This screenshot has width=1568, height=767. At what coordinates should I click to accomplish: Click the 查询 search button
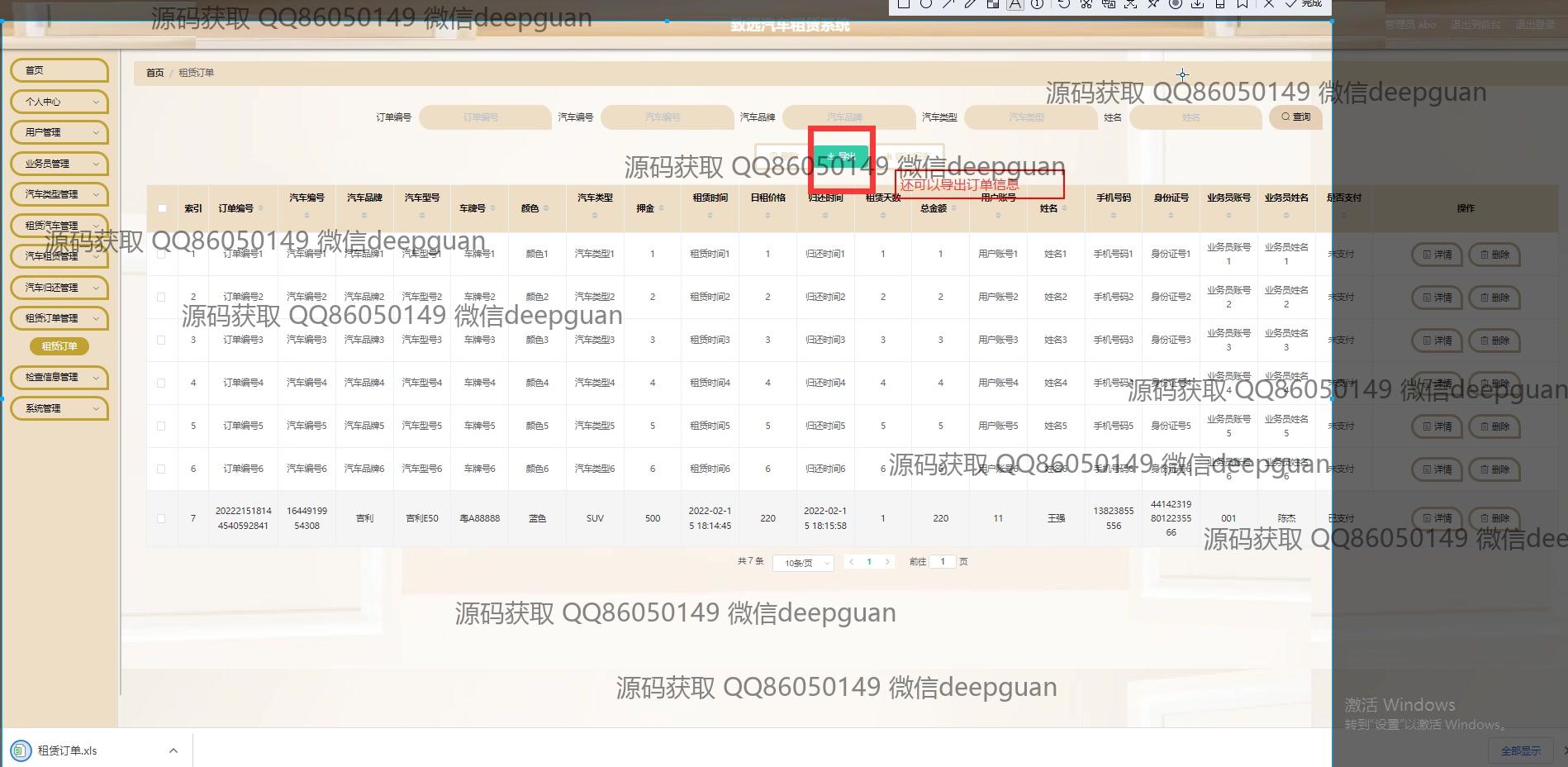pos(1295,117)
